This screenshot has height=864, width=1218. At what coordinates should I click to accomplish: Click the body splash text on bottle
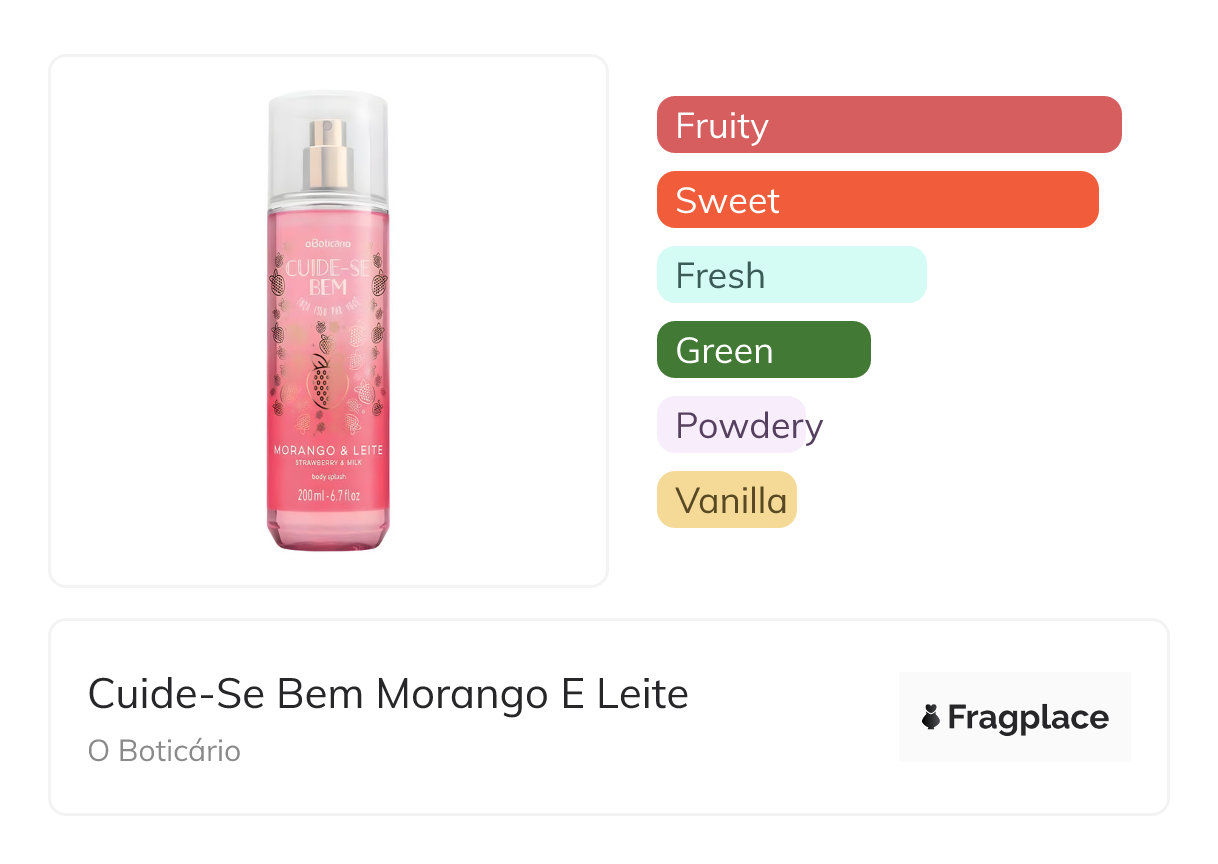[328, 477]
